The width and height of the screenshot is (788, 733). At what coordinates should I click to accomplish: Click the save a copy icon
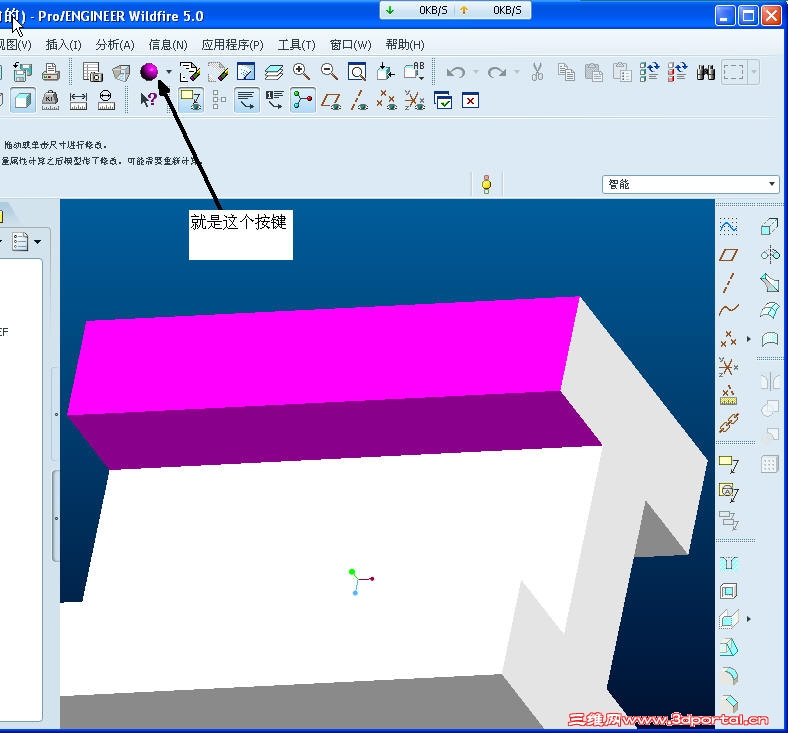22,72
